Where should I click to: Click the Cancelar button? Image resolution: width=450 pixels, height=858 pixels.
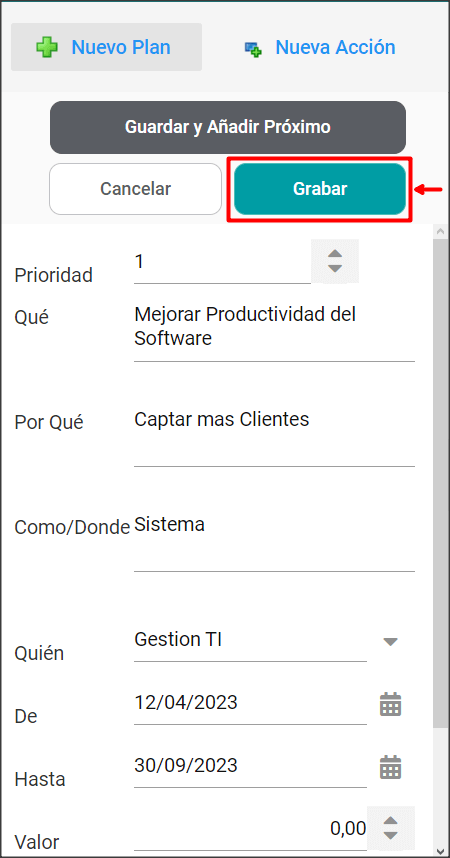[x=135, y=189]
